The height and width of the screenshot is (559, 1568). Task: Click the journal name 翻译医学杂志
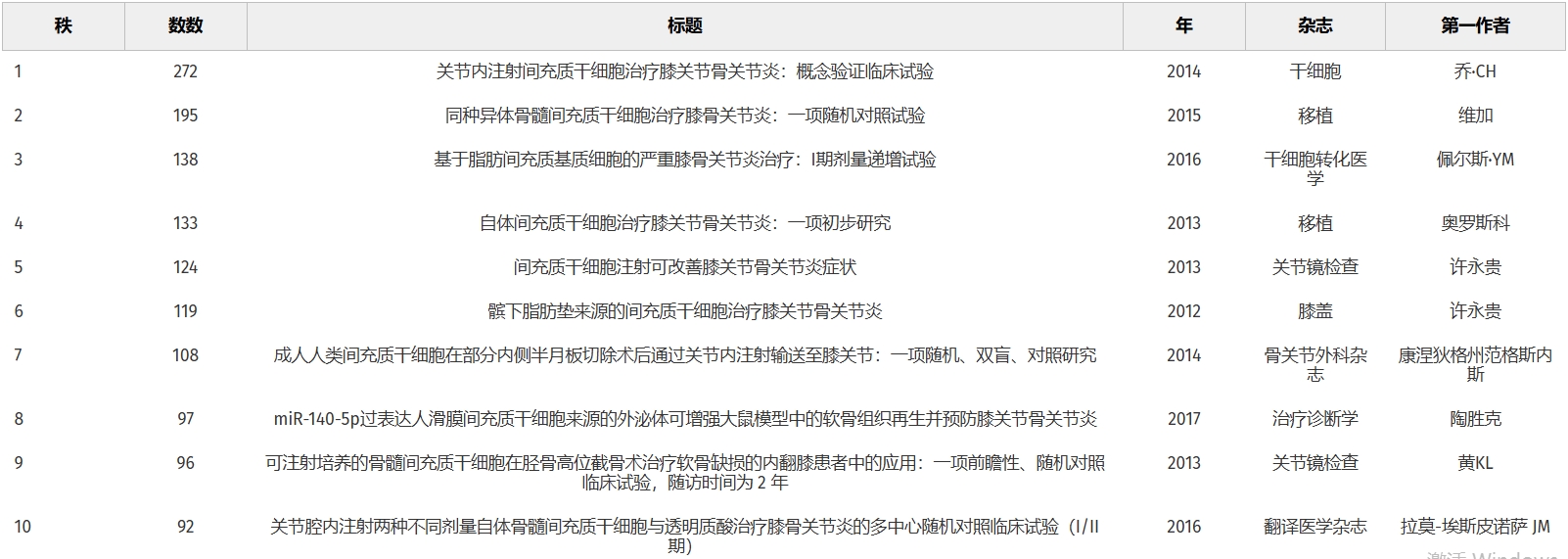[x=1314, y=527]
